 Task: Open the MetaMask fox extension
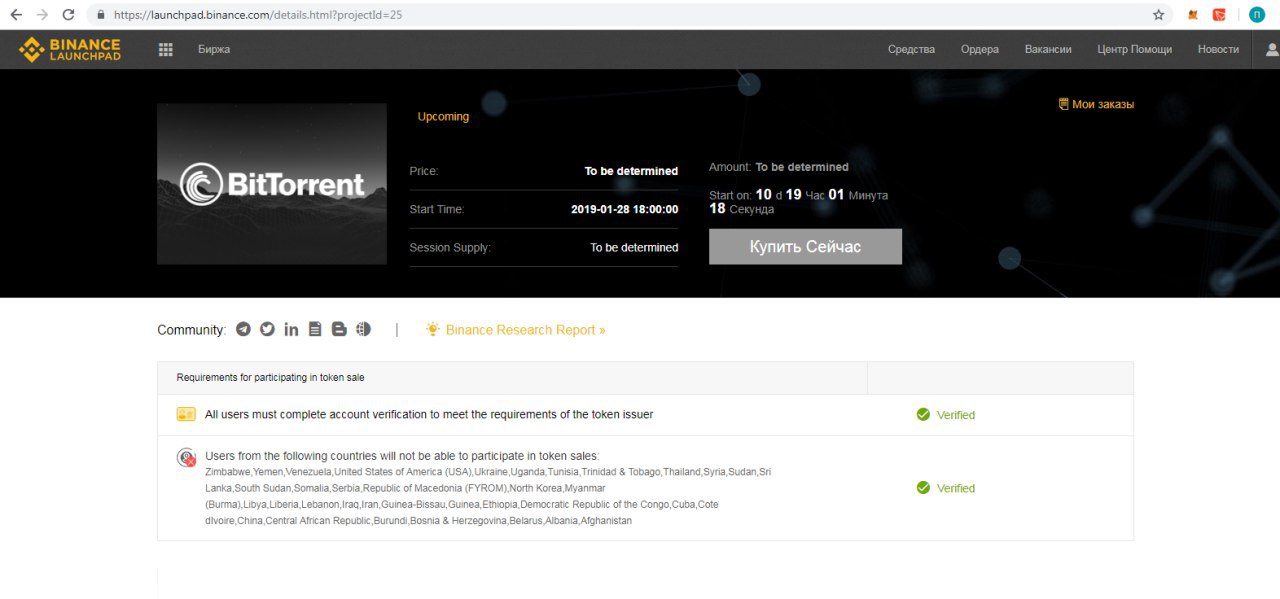coord(1193,15)
